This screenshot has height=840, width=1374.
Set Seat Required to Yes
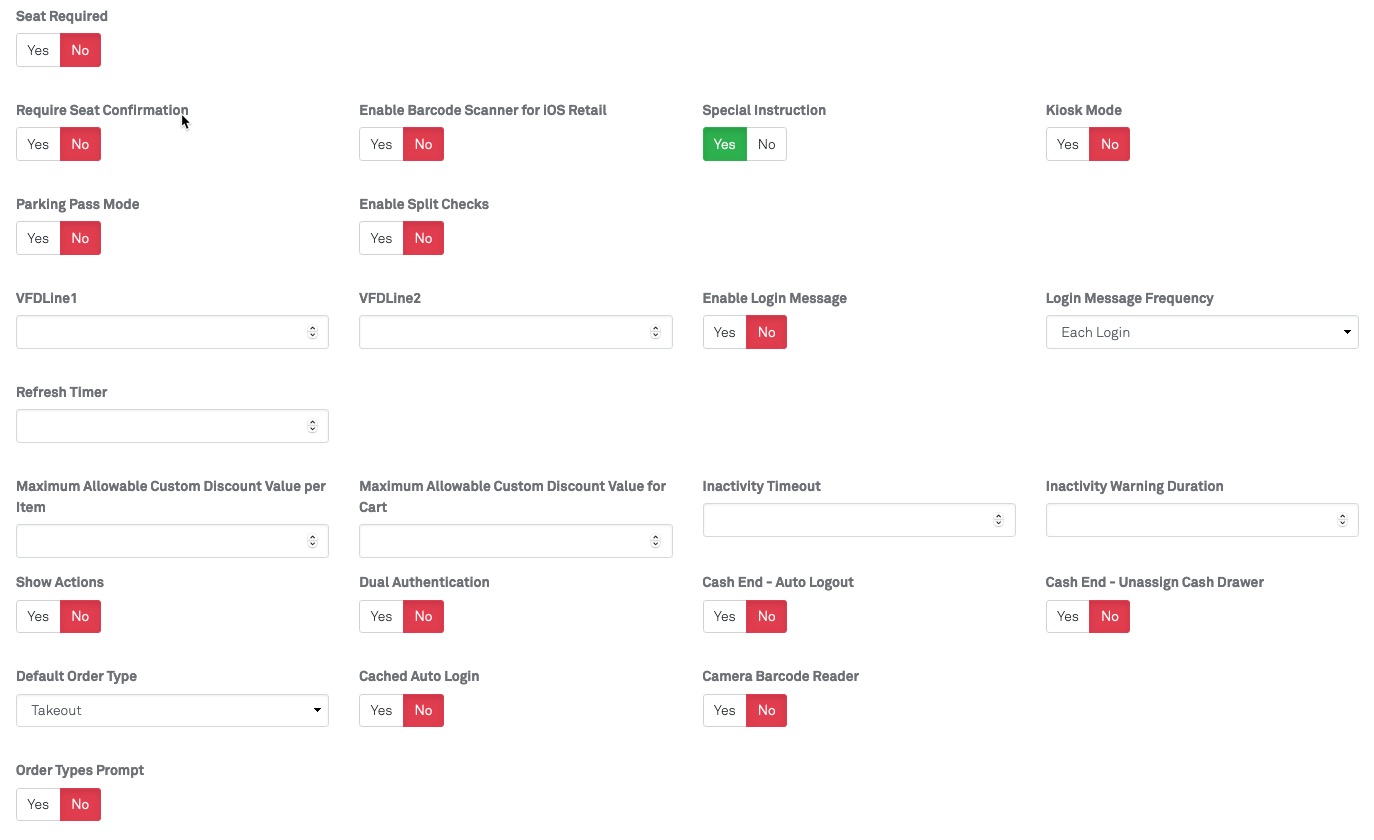pos(38,50)
